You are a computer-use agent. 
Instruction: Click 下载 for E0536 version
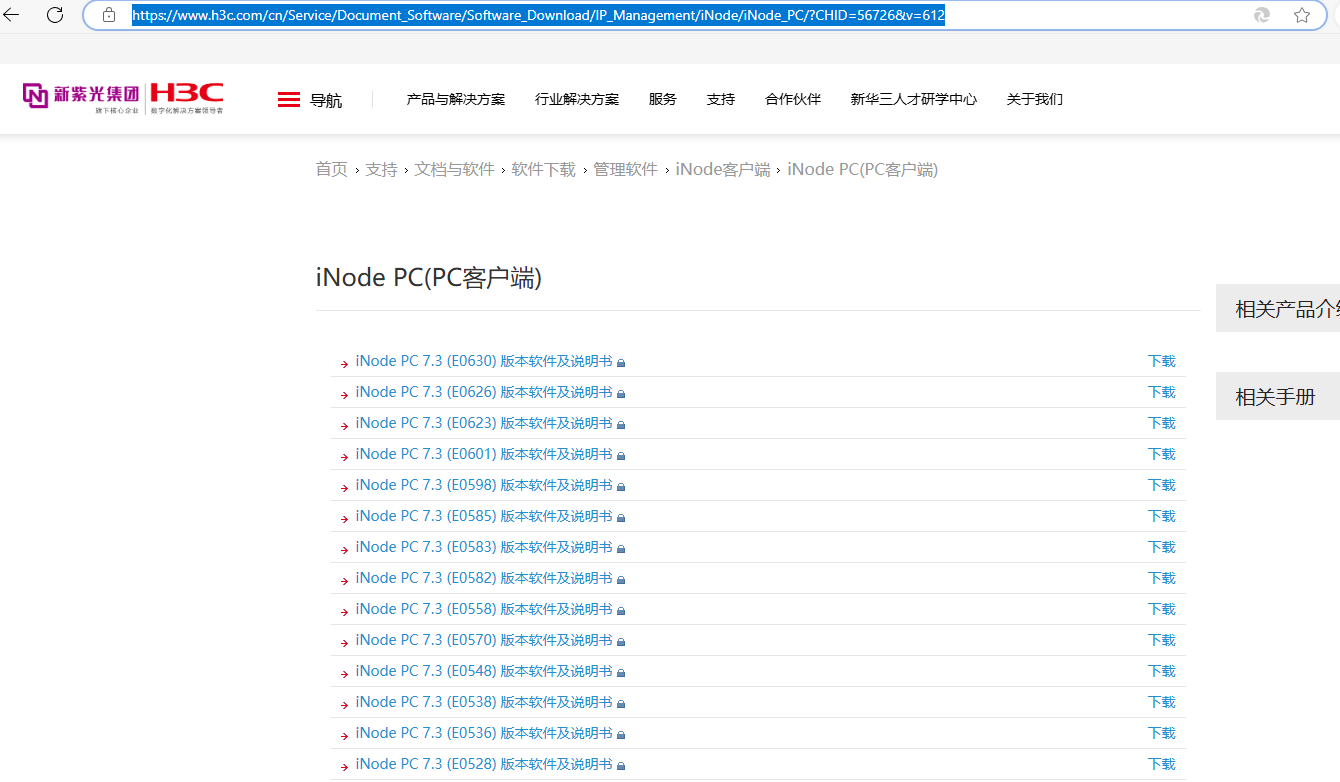click(x=1162, y=733)
